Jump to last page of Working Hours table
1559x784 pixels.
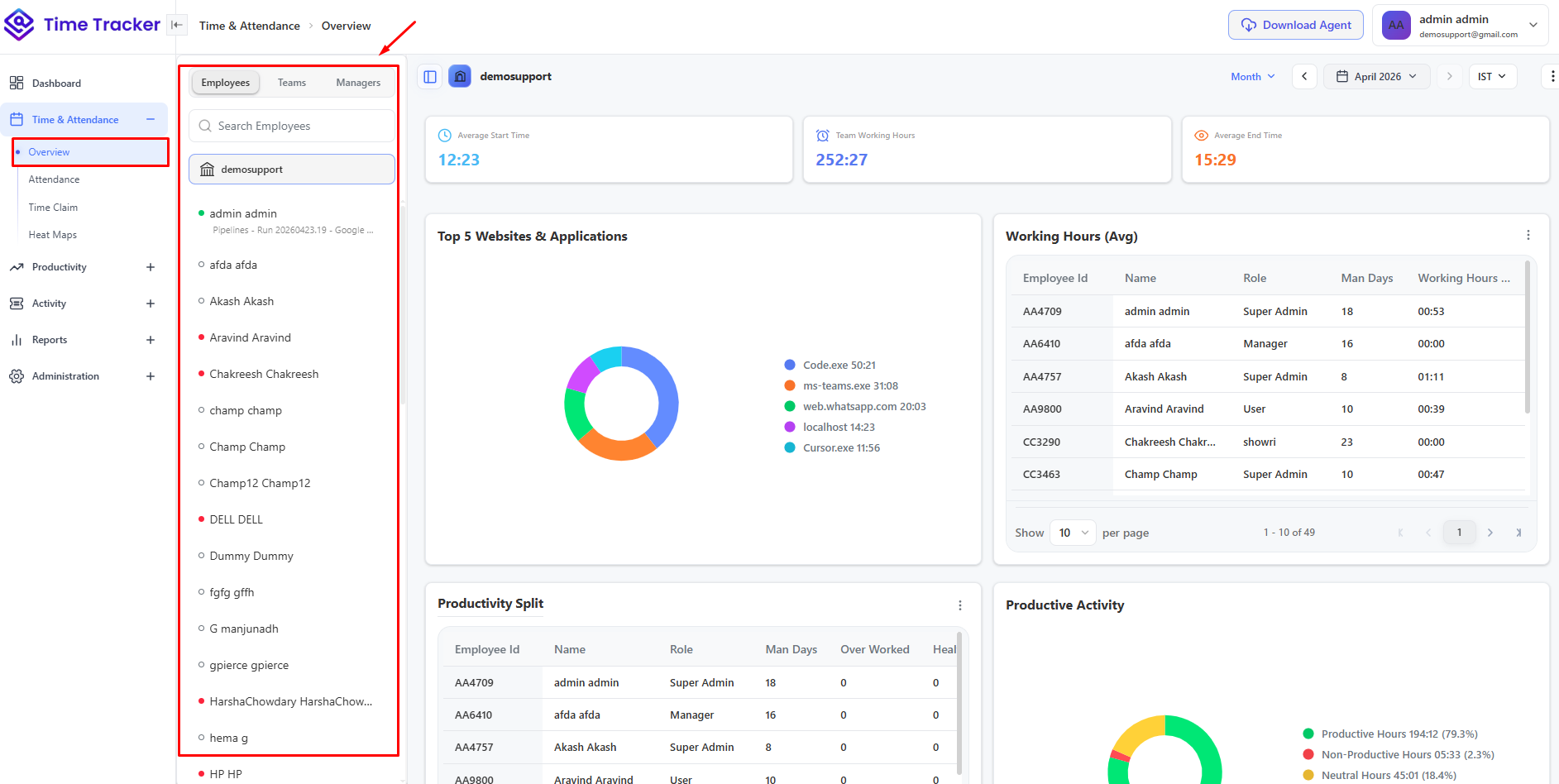pos(1518,533)
